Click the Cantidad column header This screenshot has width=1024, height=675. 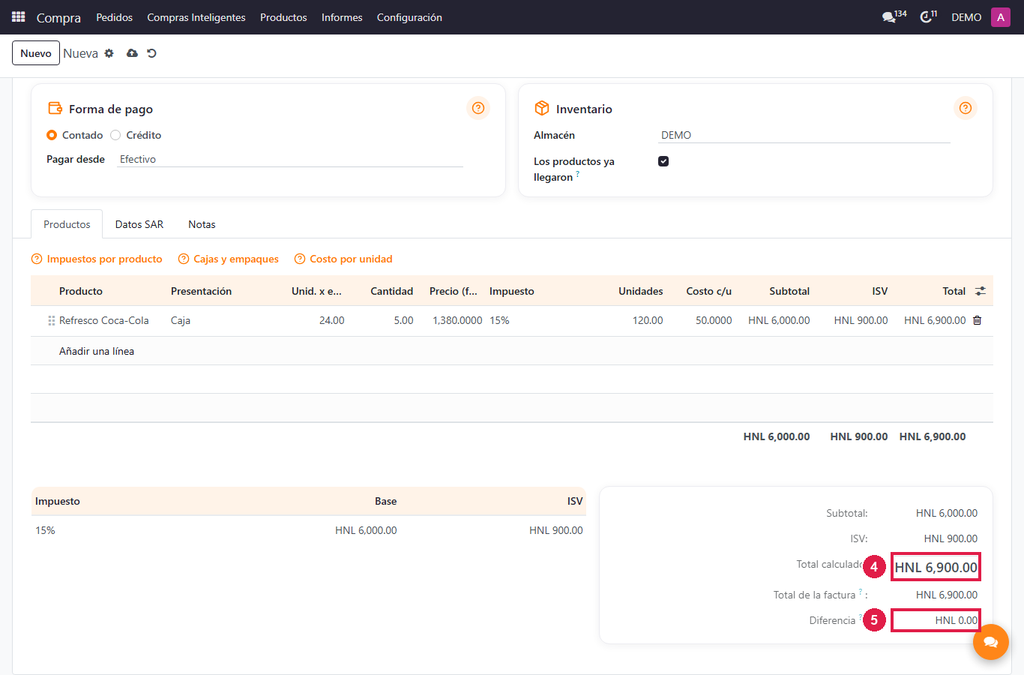coord(392,291)
